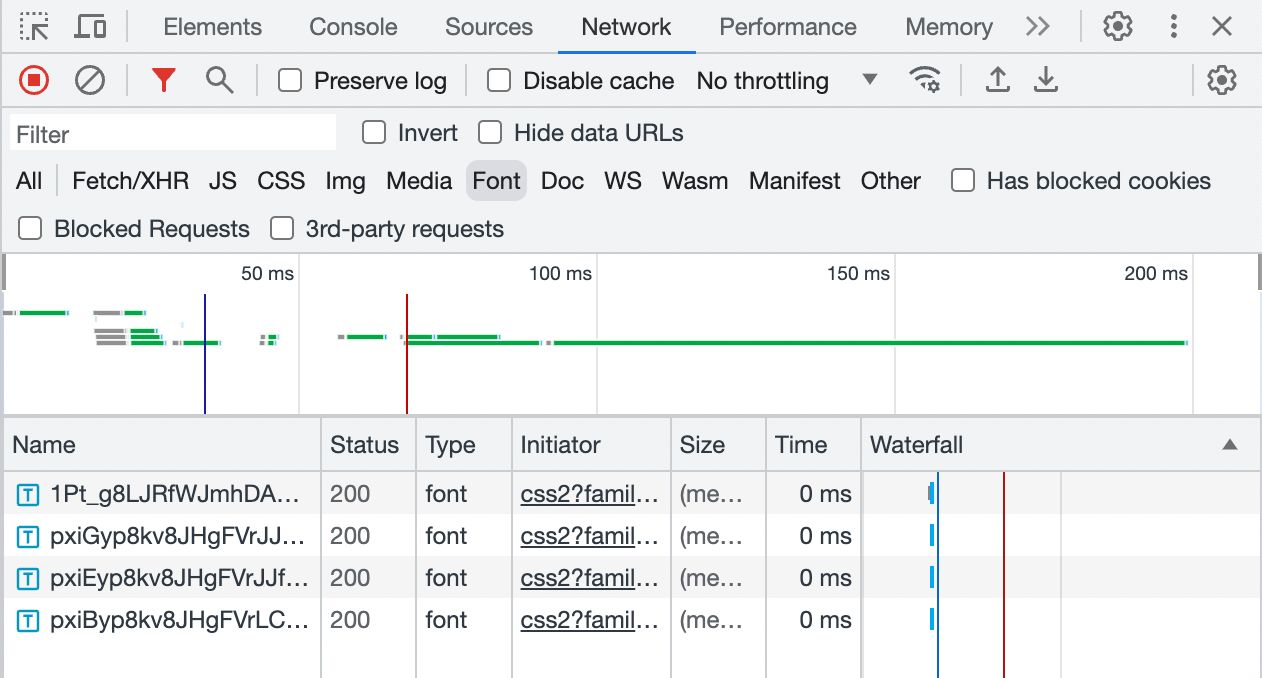Toggle the red filter funnel icon

pos(163,80)
